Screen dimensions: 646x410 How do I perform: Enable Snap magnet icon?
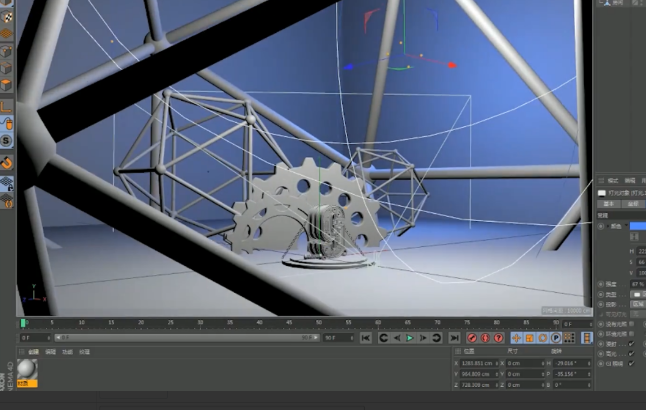7,163
